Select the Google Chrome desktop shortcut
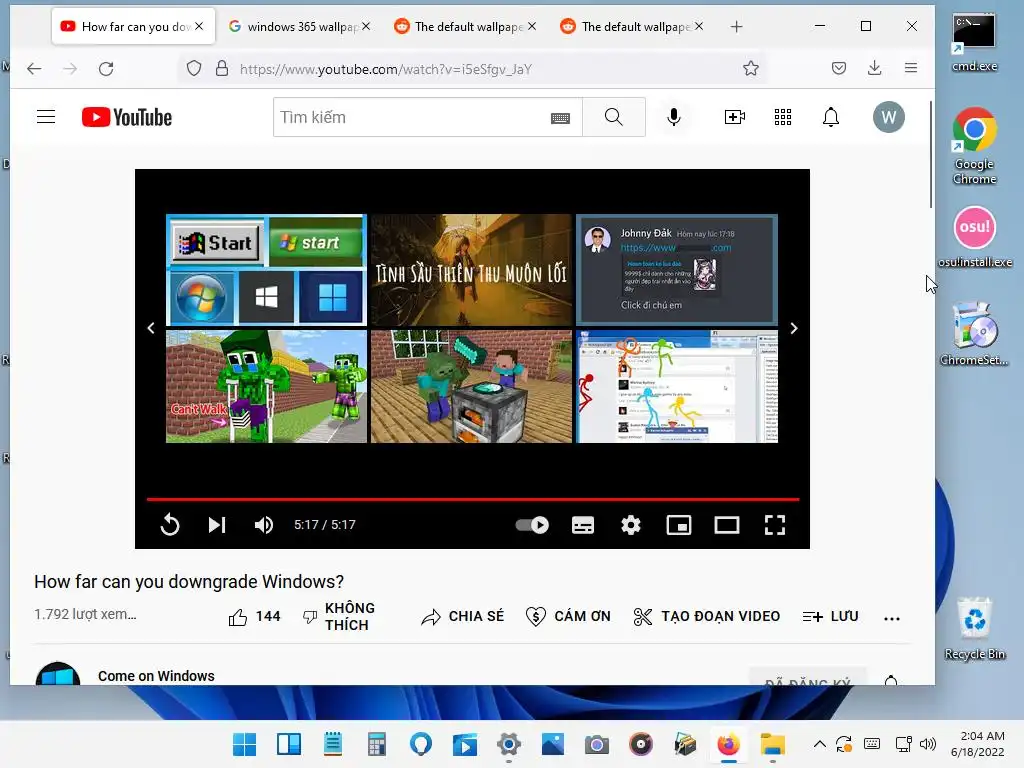 [x=974, y=146]
